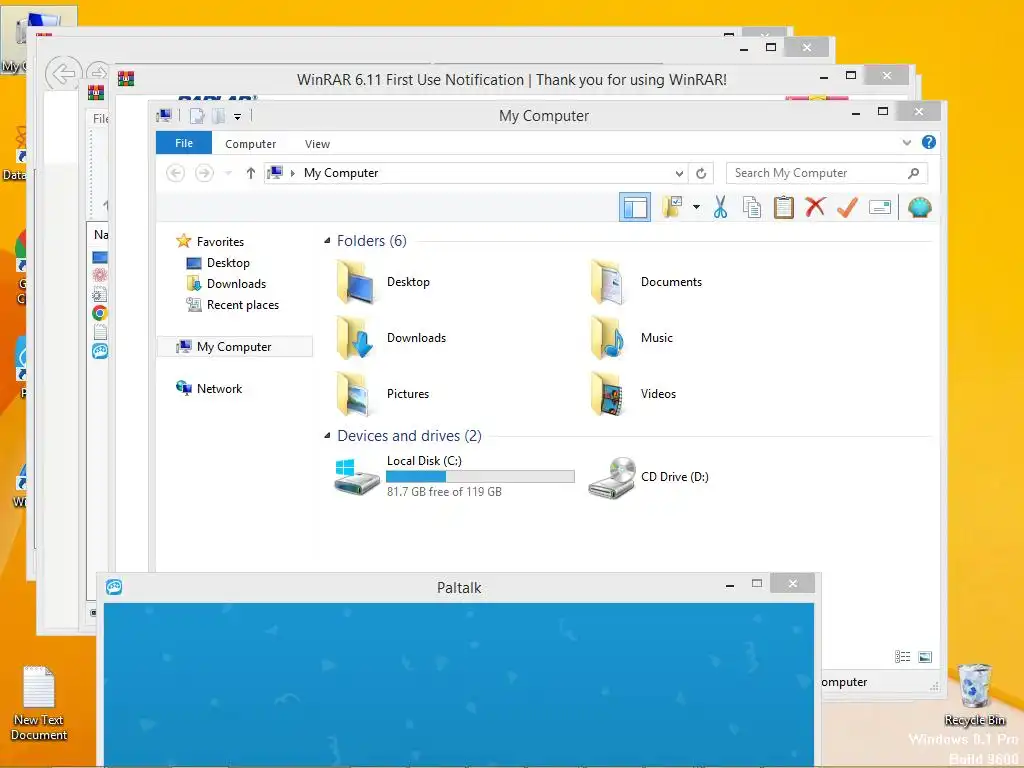Expand the ribbon with the chevron
Viewport: 1024px width, 768px height.
pyautogui.click(x=906, y=142)
